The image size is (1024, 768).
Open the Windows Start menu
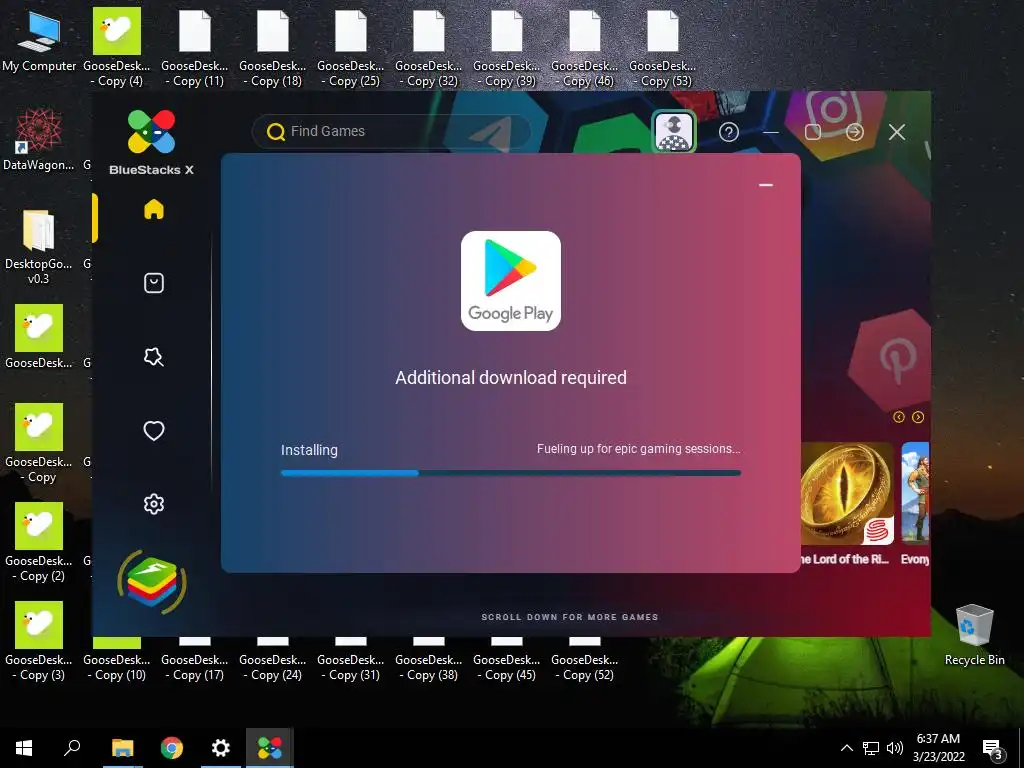tap(24, 748)
